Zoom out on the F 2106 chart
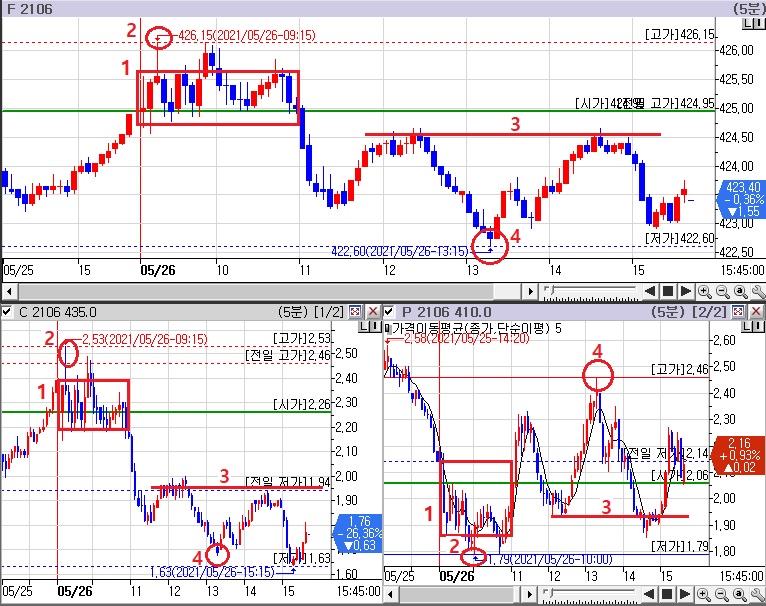 (x=722, y=292)
